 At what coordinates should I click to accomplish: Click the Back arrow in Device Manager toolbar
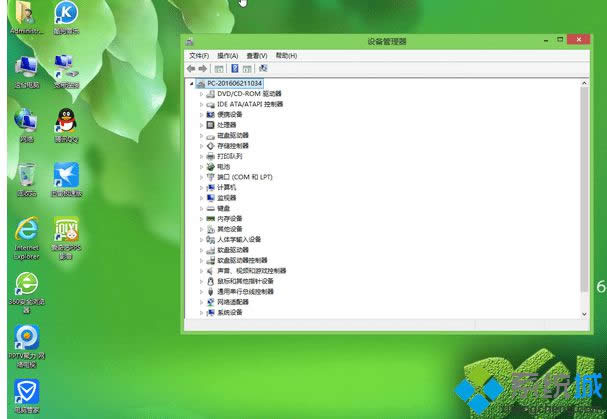click(191, 68)
